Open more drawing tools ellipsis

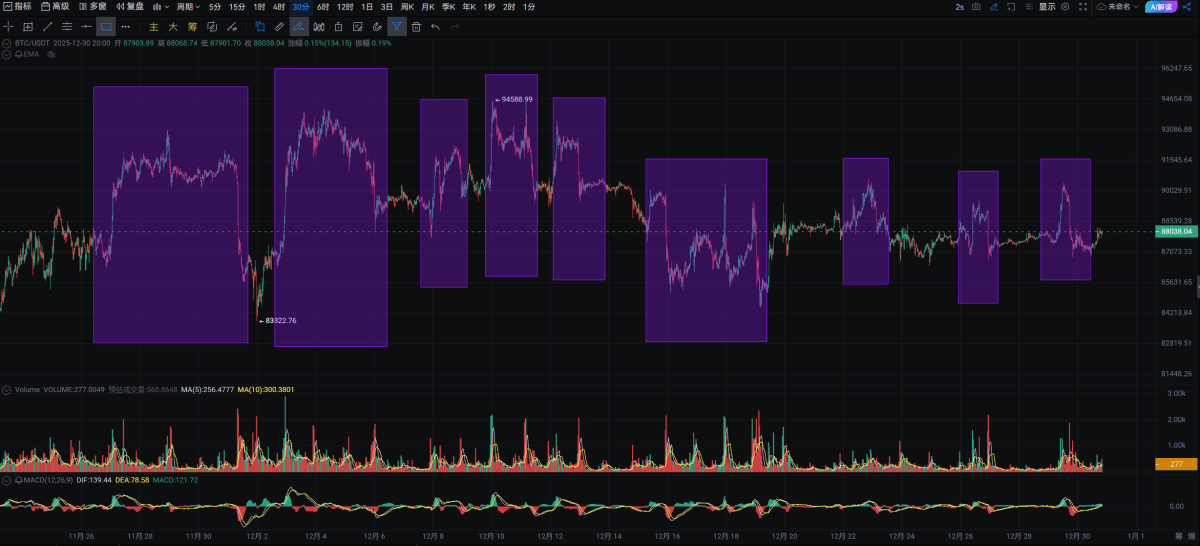point(125,27)
